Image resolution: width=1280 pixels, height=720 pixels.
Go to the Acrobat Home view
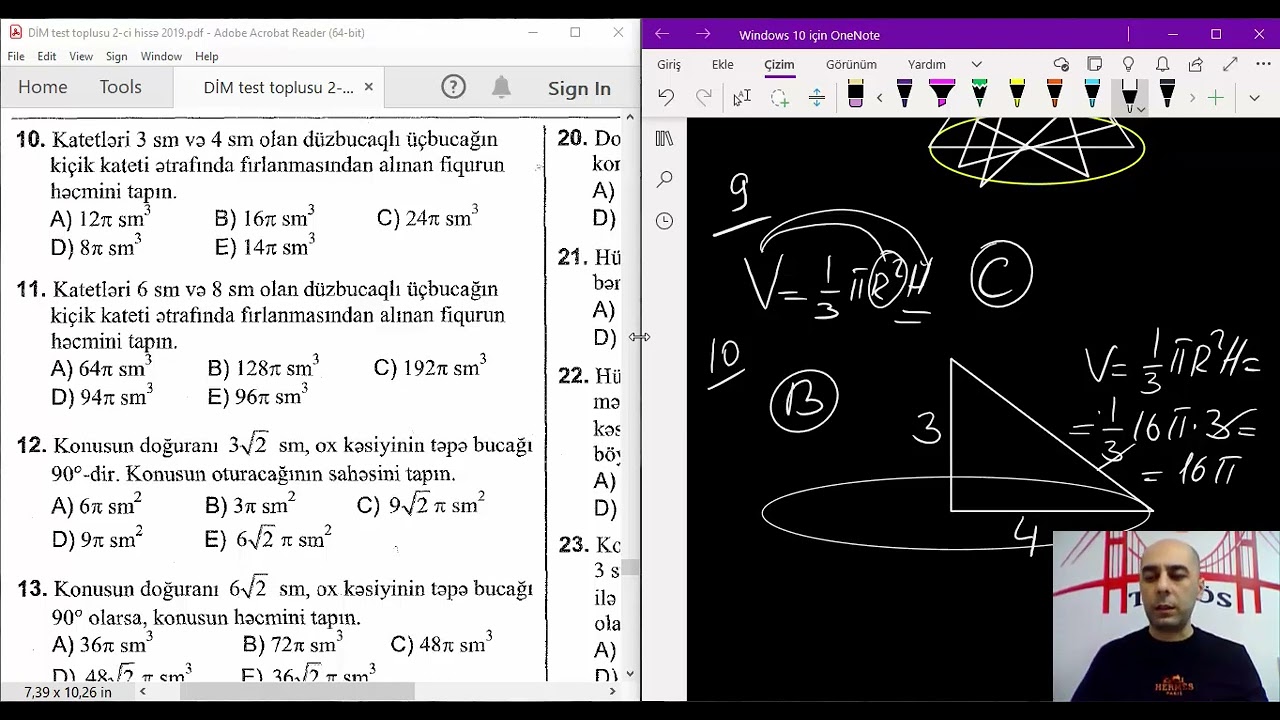(x=43, y=87)
